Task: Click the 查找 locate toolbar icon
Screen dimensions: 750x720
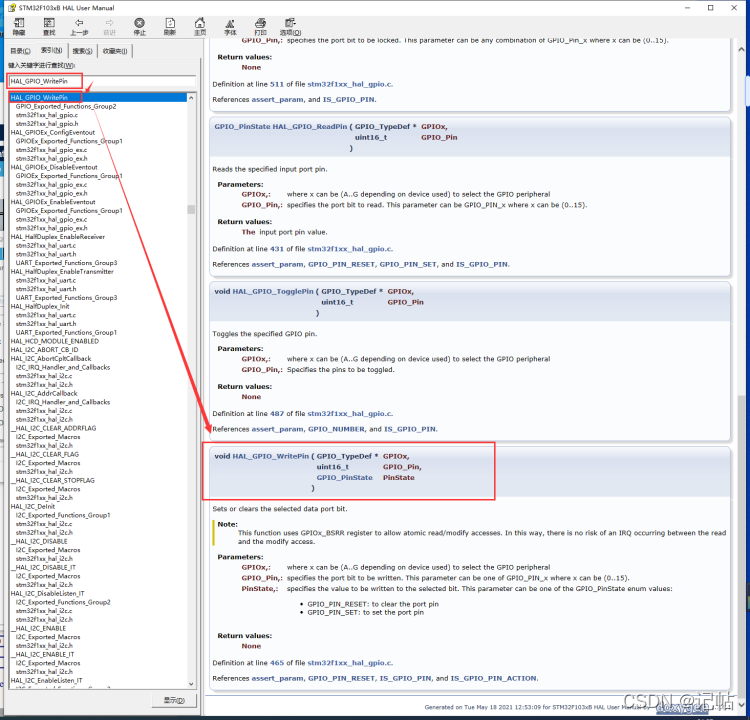Action: point(49,27)
